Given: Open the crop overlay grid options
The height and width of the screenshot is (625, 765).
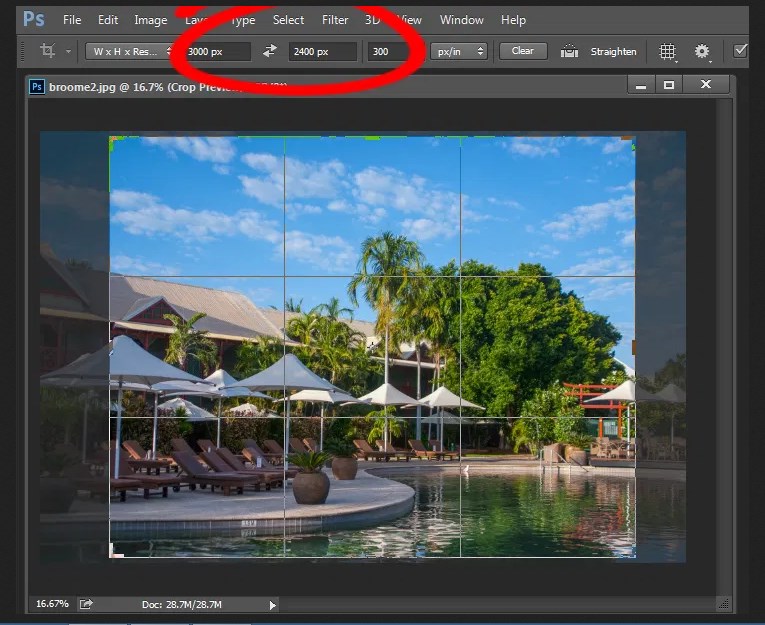Looking at the screenshot, I should (x=668, y=51).
